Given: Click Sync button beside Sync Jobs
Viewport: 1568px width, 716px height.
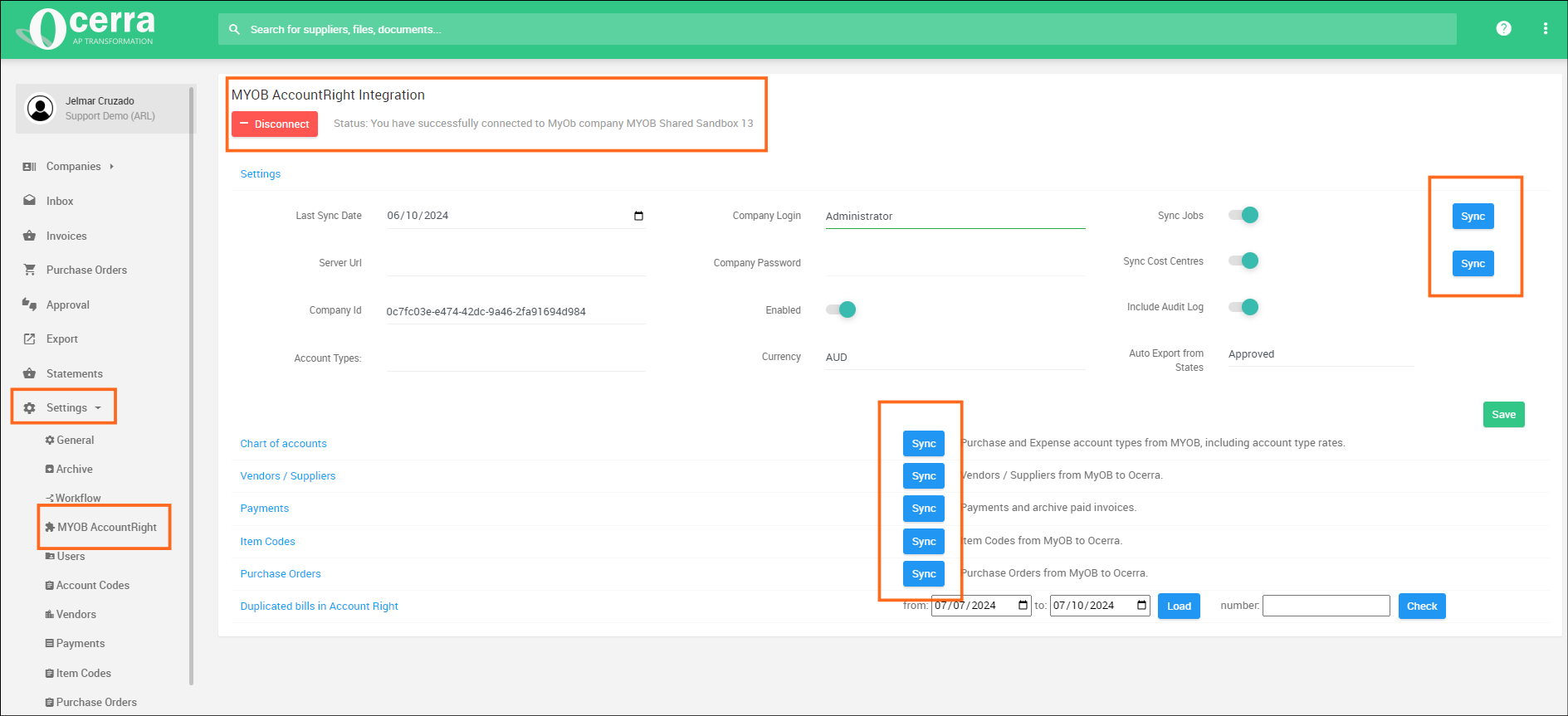Looking at the screenshot, I should coord(1473,217).
